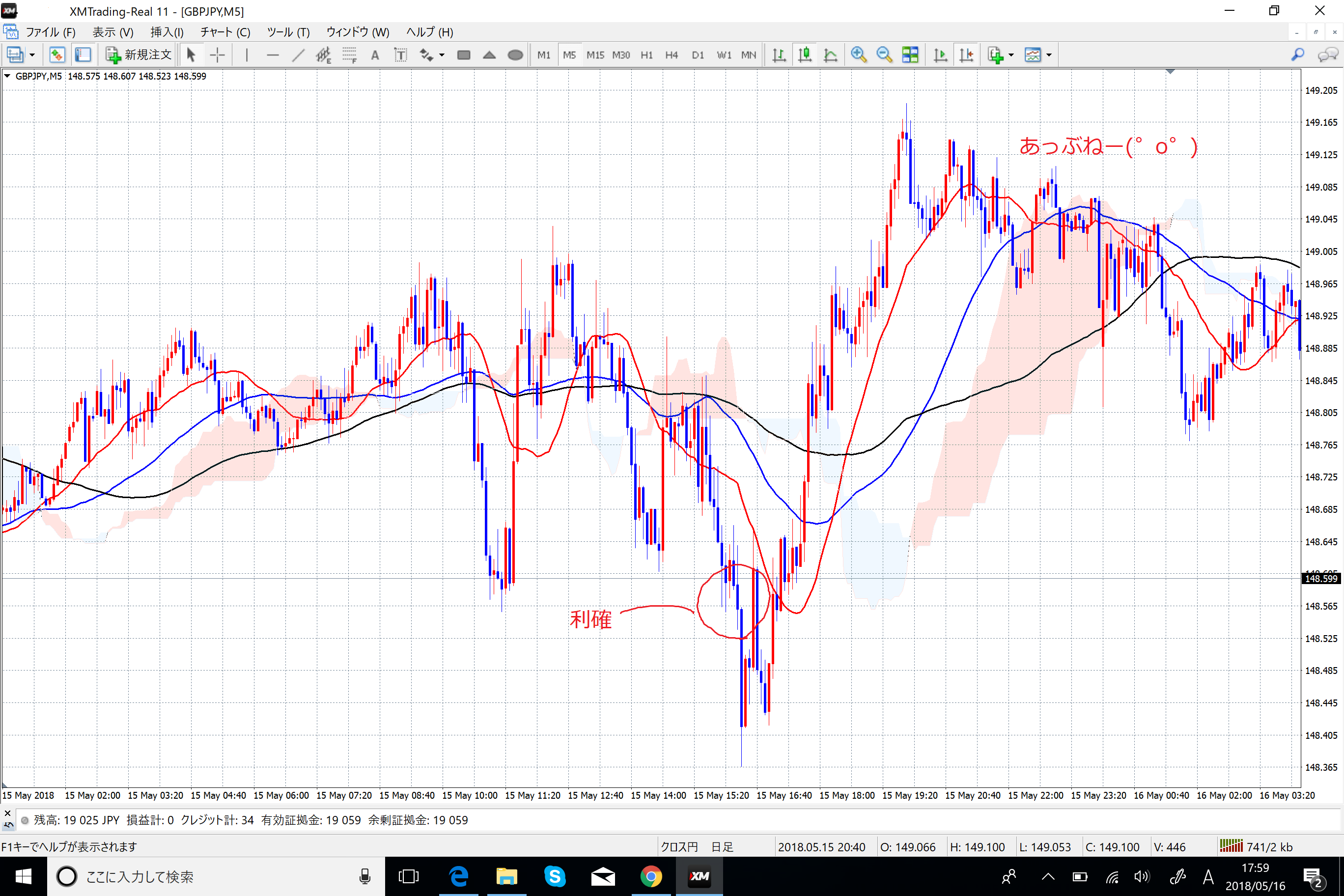Zoom out of the chart
1344x896 pixels.
pos(884,55)
